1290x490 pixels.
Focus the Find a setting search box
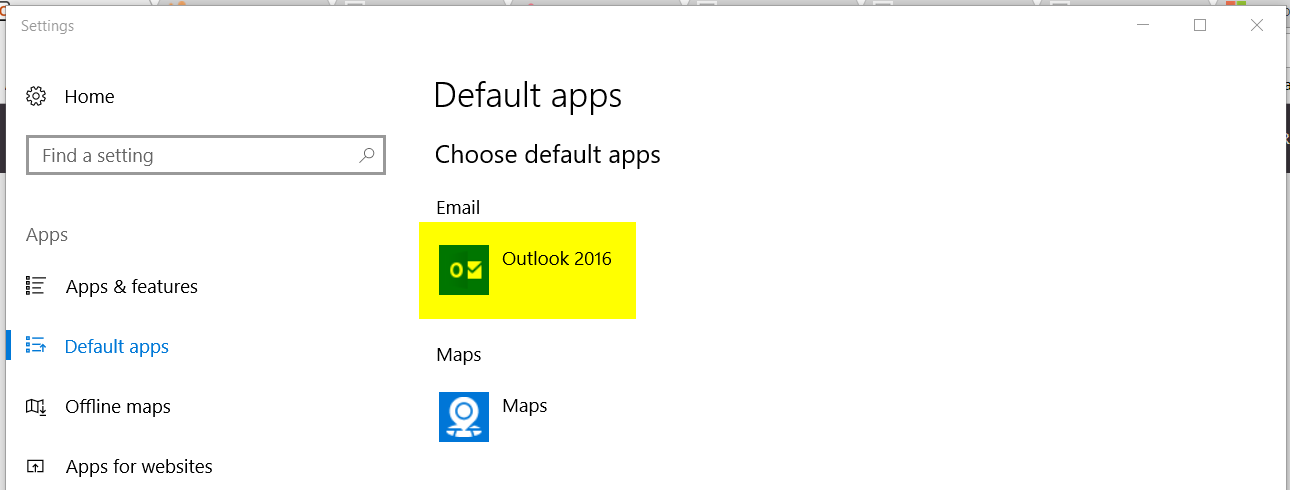(x=205, y=156)
